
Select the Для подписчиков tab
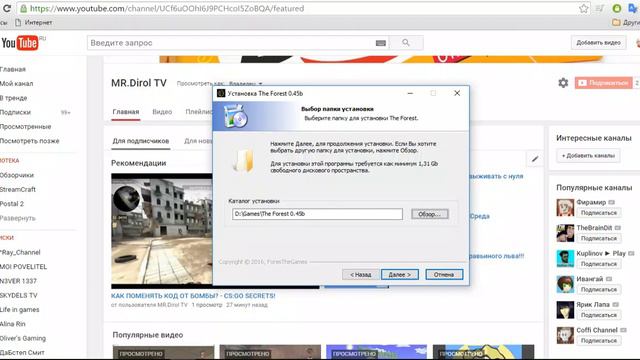(x=140, y=141)
